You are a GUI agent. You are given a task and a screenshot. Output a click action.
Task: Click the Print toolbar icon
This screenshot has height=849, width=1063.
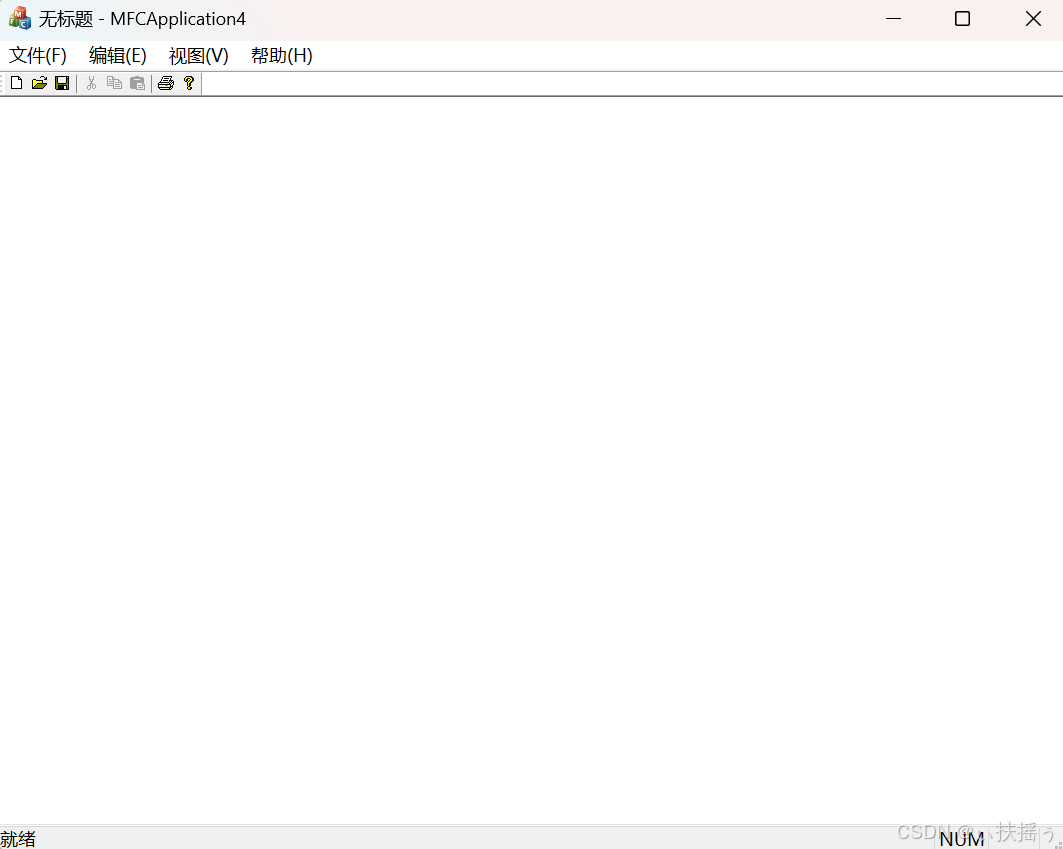coord(166,83)
